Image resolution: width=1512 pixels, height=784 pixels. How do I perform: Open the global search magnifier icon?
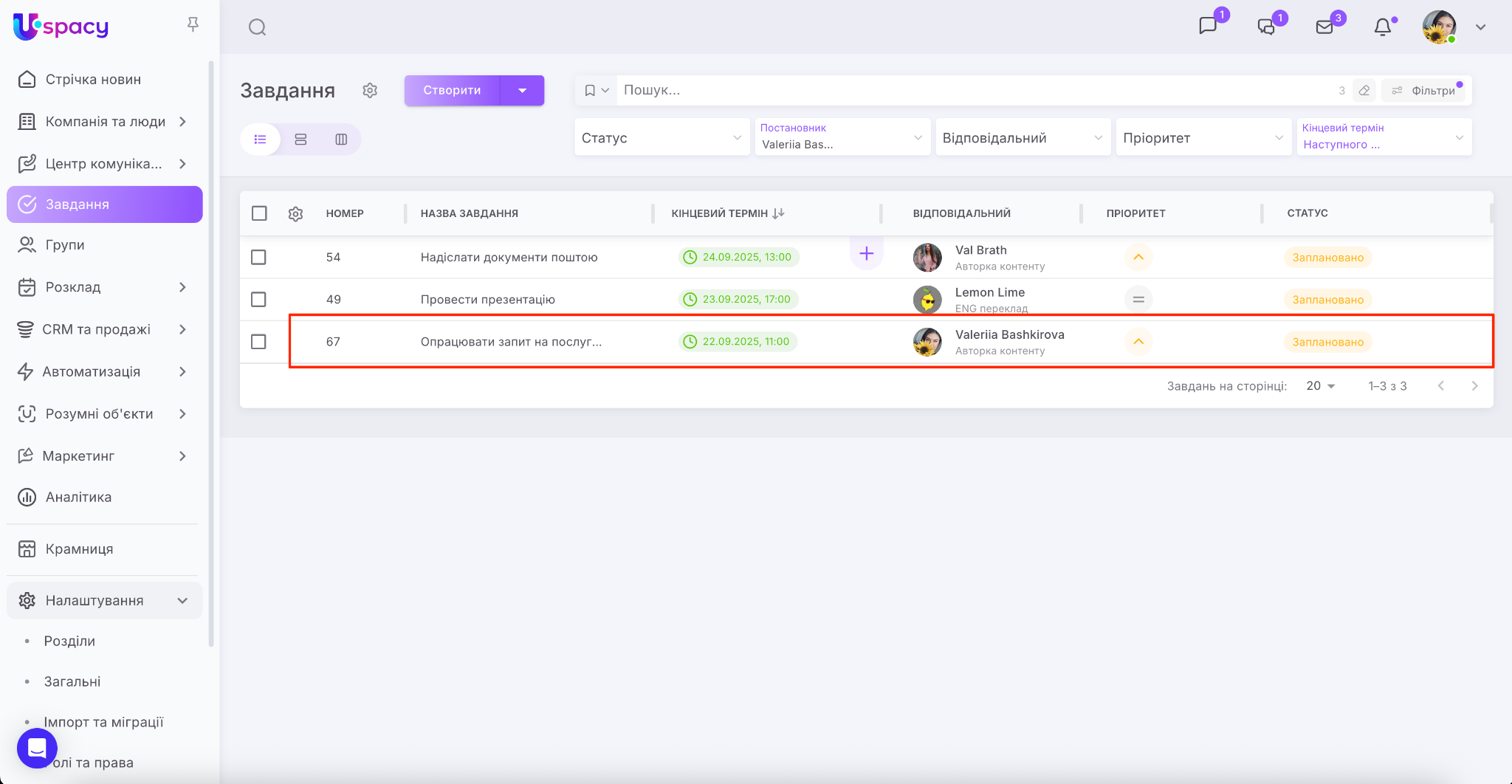tap(257, 27)
